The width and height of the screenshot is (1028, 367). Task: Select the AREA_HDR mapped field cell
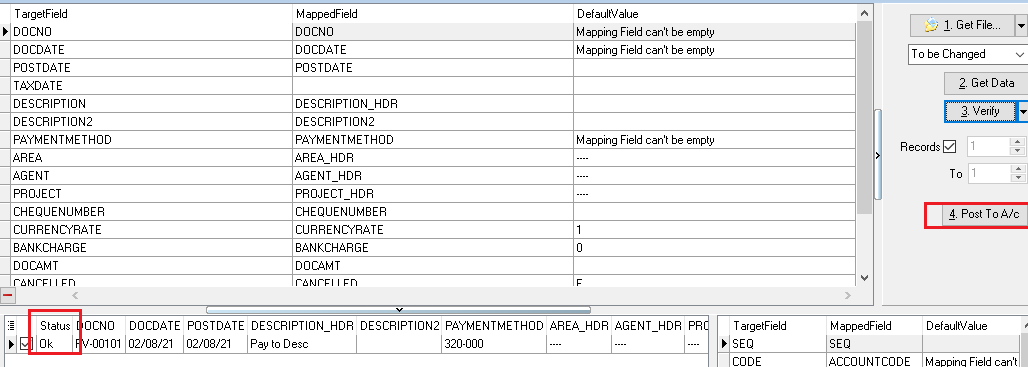click(433, 158)
